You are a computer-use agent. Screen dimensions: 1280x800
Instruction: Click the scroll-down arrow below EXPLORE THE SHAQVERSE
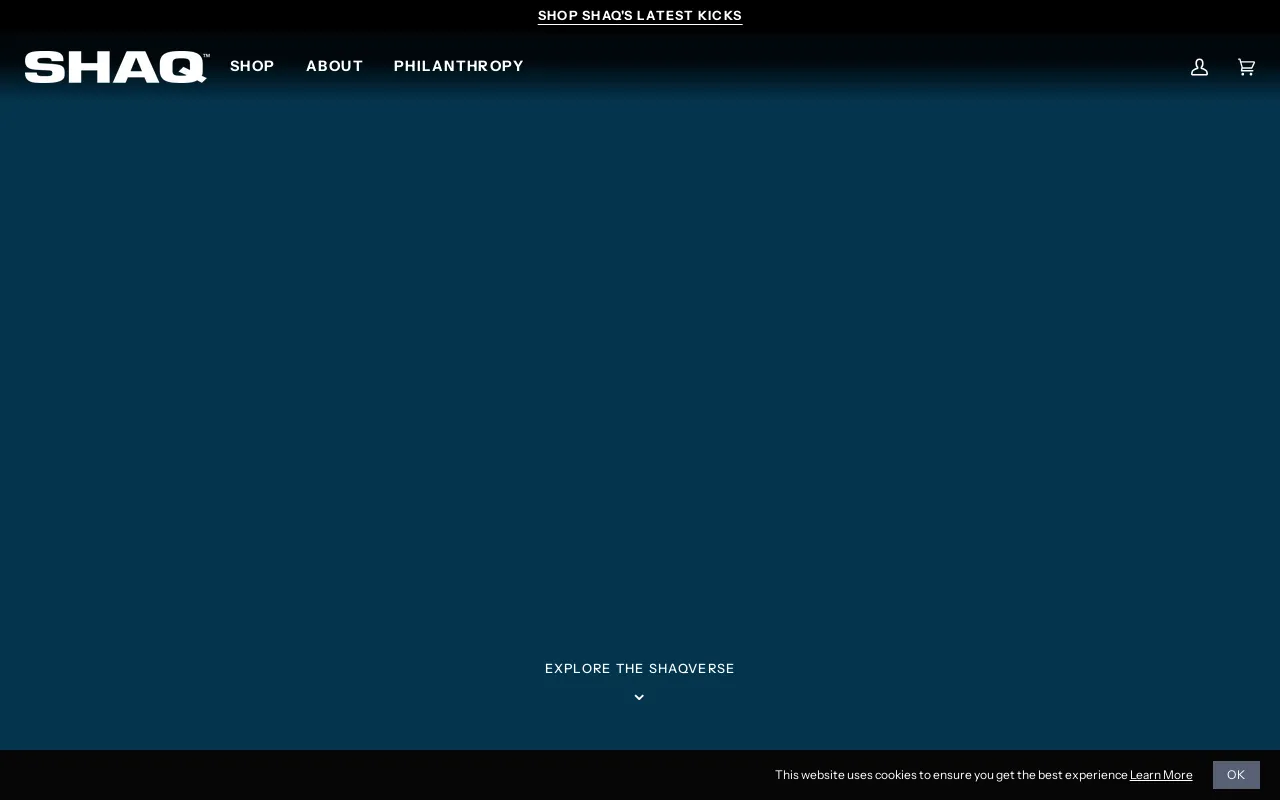639,697
